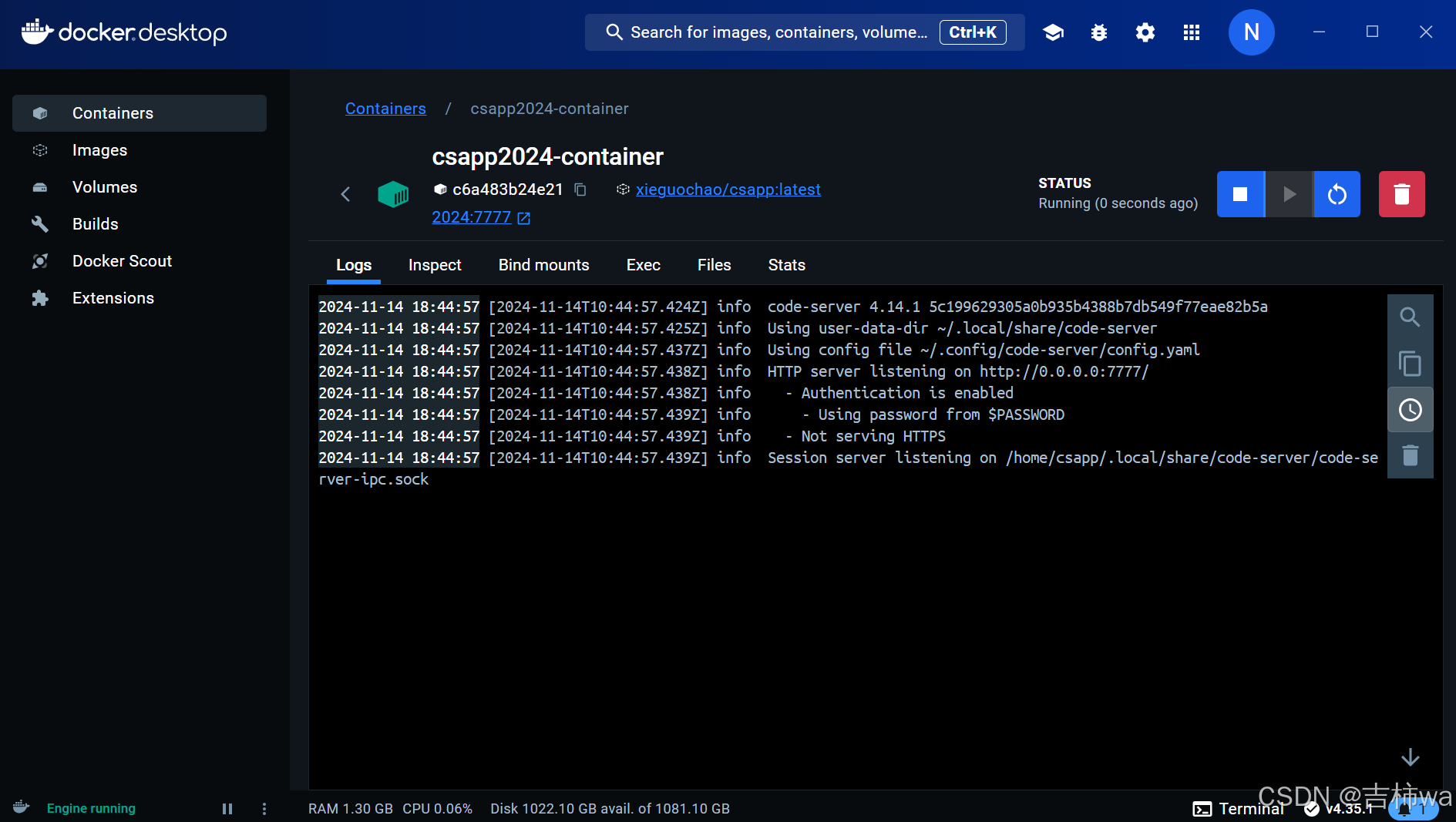Toggle log timestamps with the clock icon
Viewport: 1456px width, 822px height.
1411,409
